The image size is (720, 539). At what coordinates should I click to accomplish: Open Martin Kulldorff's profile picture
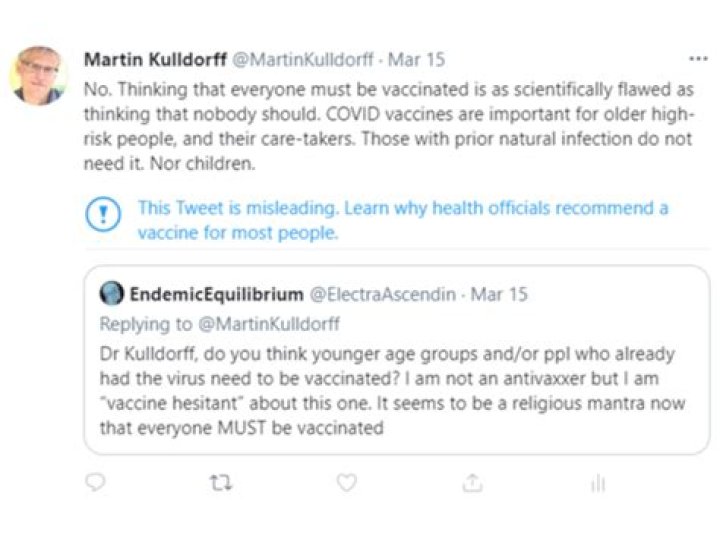(x=39, y=74)
